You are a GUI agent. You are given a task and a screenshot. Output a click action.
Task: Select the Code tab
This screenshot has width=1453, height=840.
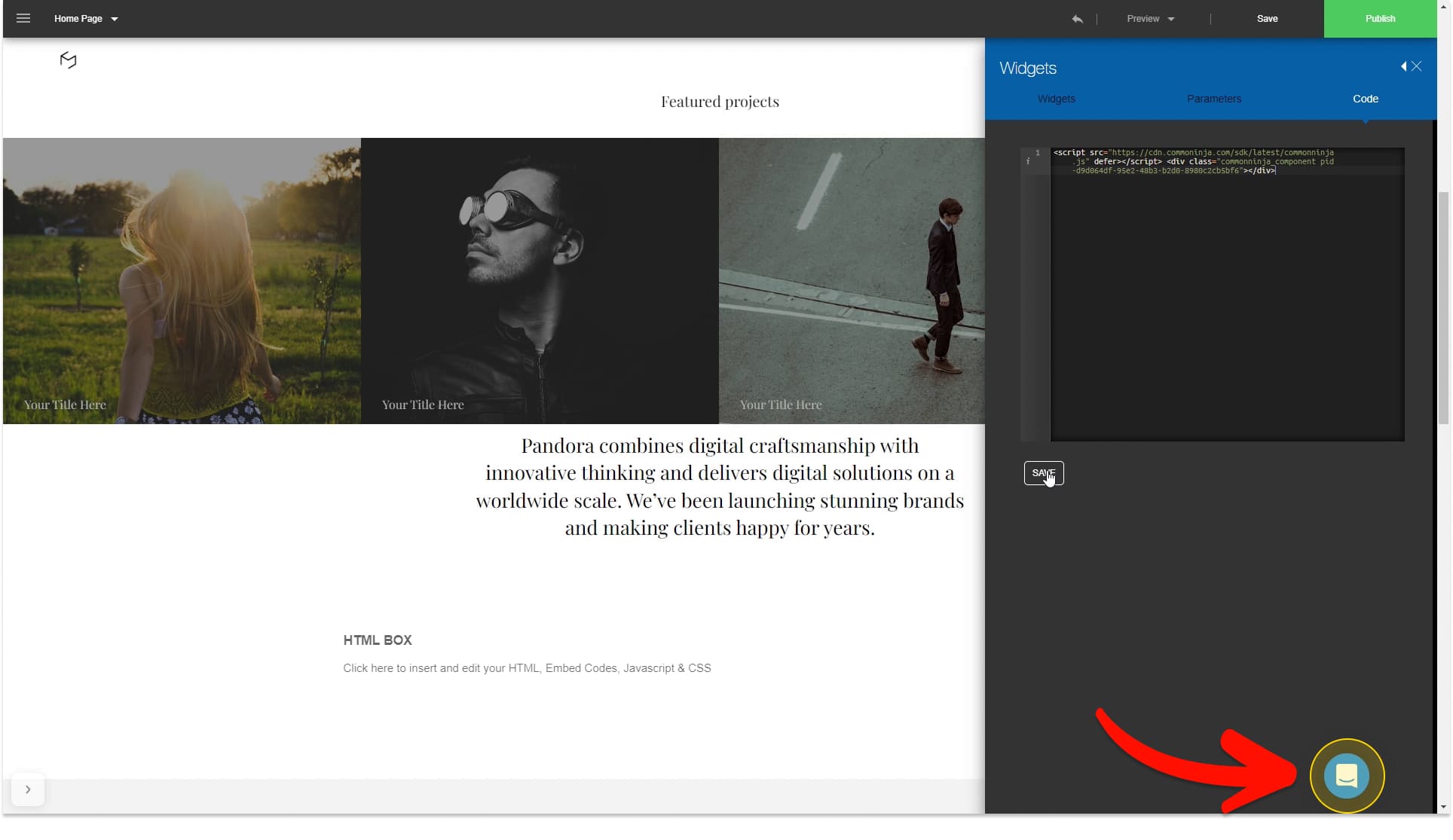[1365, 99]
